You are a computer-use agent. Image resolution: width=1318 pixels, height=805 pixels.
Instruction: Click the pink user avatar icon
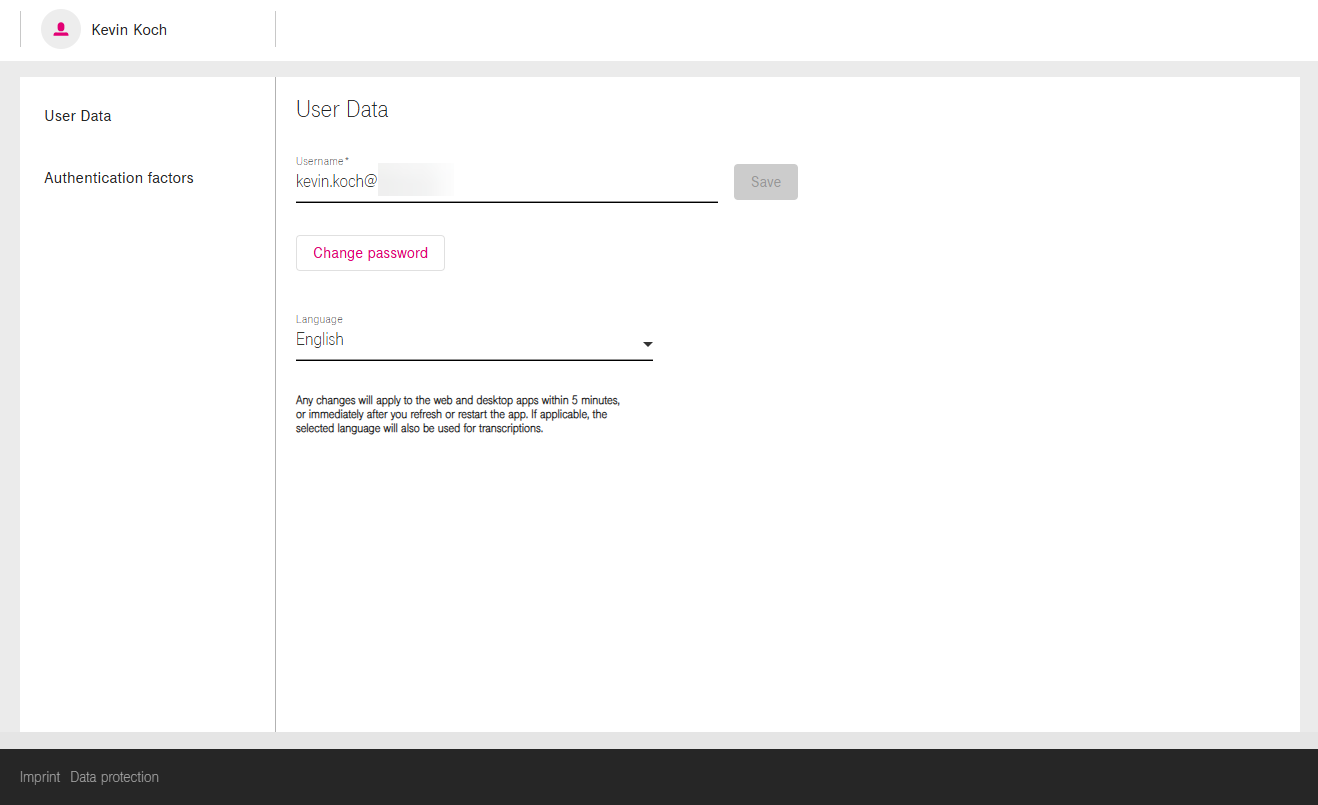click(x=60, y=29)
